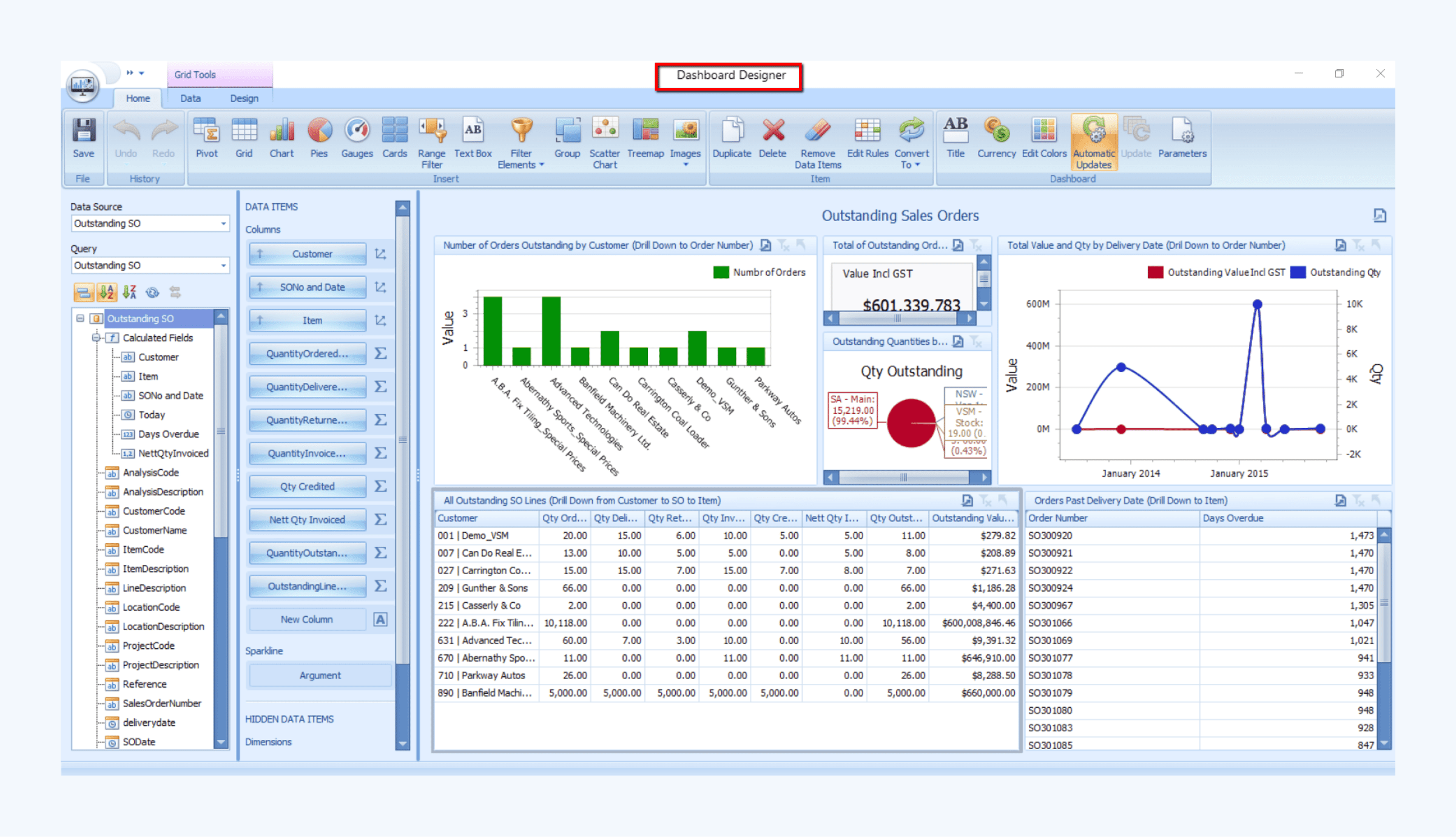Click the refresh field list icon

click(x=152, y=293)
